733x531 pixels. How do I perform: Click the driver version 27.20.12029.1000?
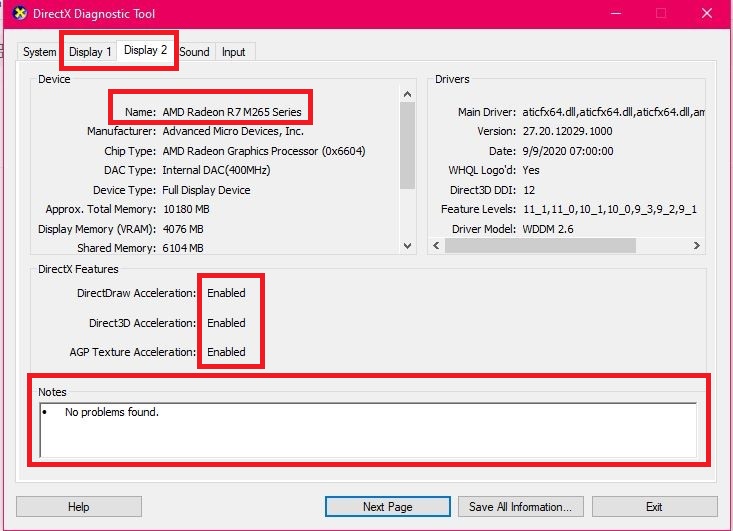pyautogui.click(x=567, y=131)
